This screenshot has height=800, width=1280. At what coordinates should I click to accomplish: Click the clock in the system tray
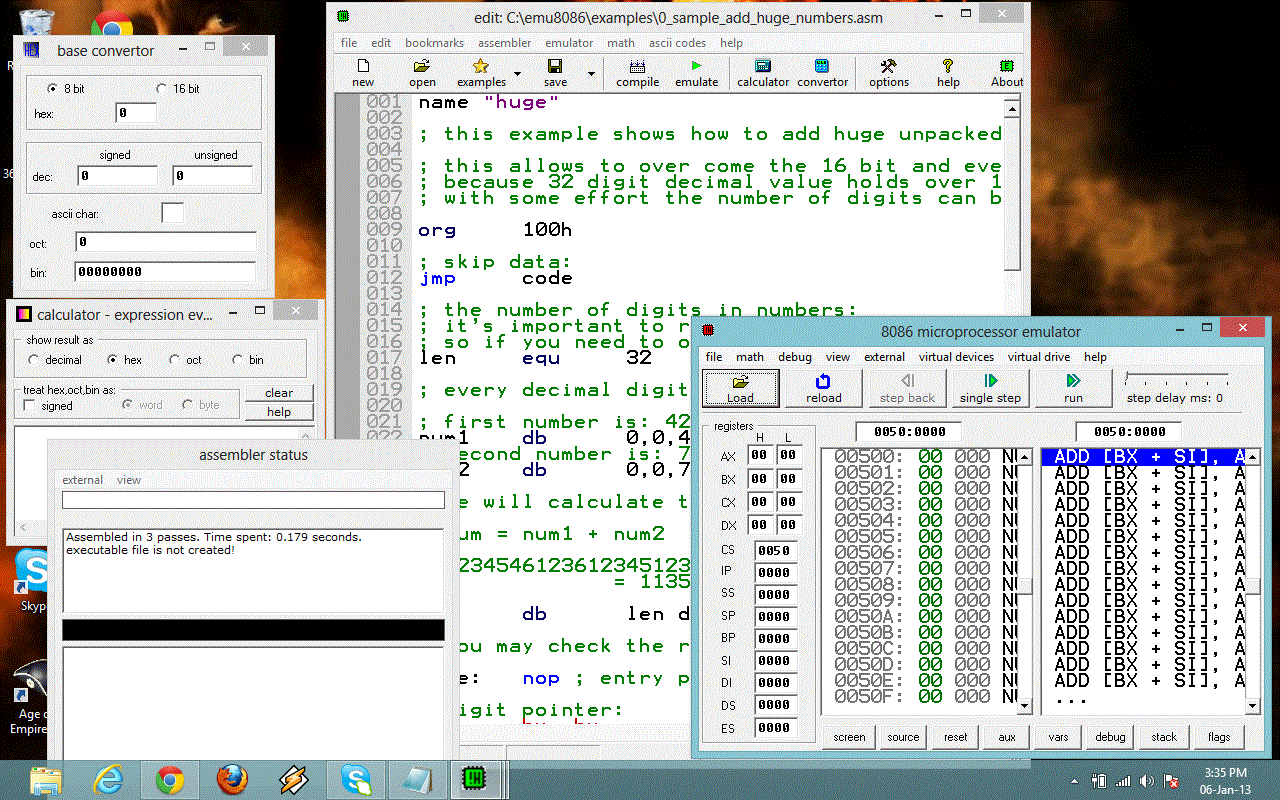pos(1226,780)
